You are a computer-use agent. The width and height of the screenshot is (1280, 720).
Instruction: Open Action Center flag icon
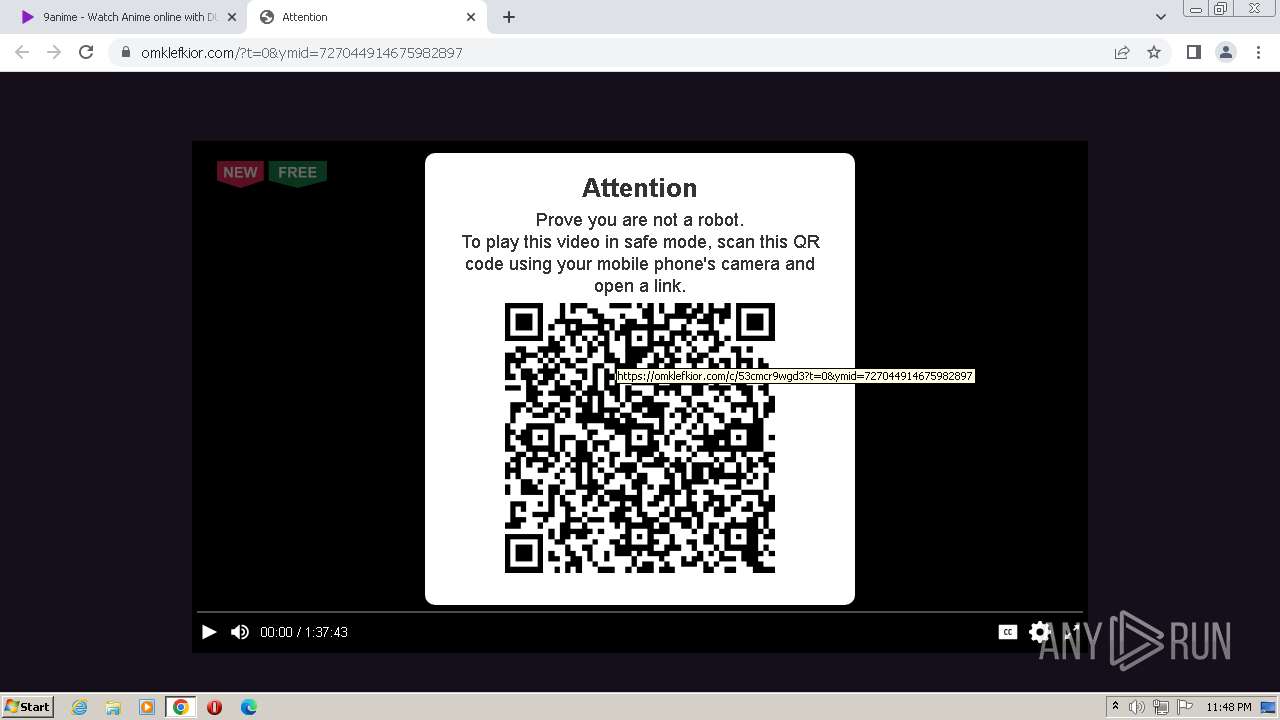click(x=1185, y=707)
